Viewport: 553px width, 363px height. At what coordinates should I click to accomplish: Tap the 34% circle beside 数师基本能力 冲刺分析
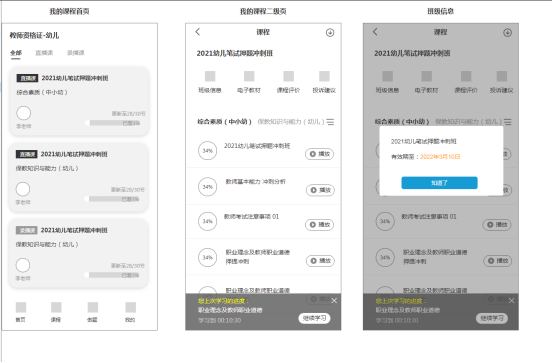coord(207,187)
